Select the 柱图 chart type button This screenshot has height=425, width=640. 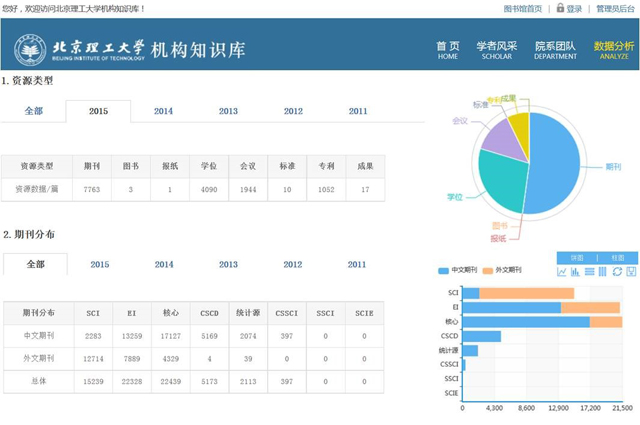617,257
